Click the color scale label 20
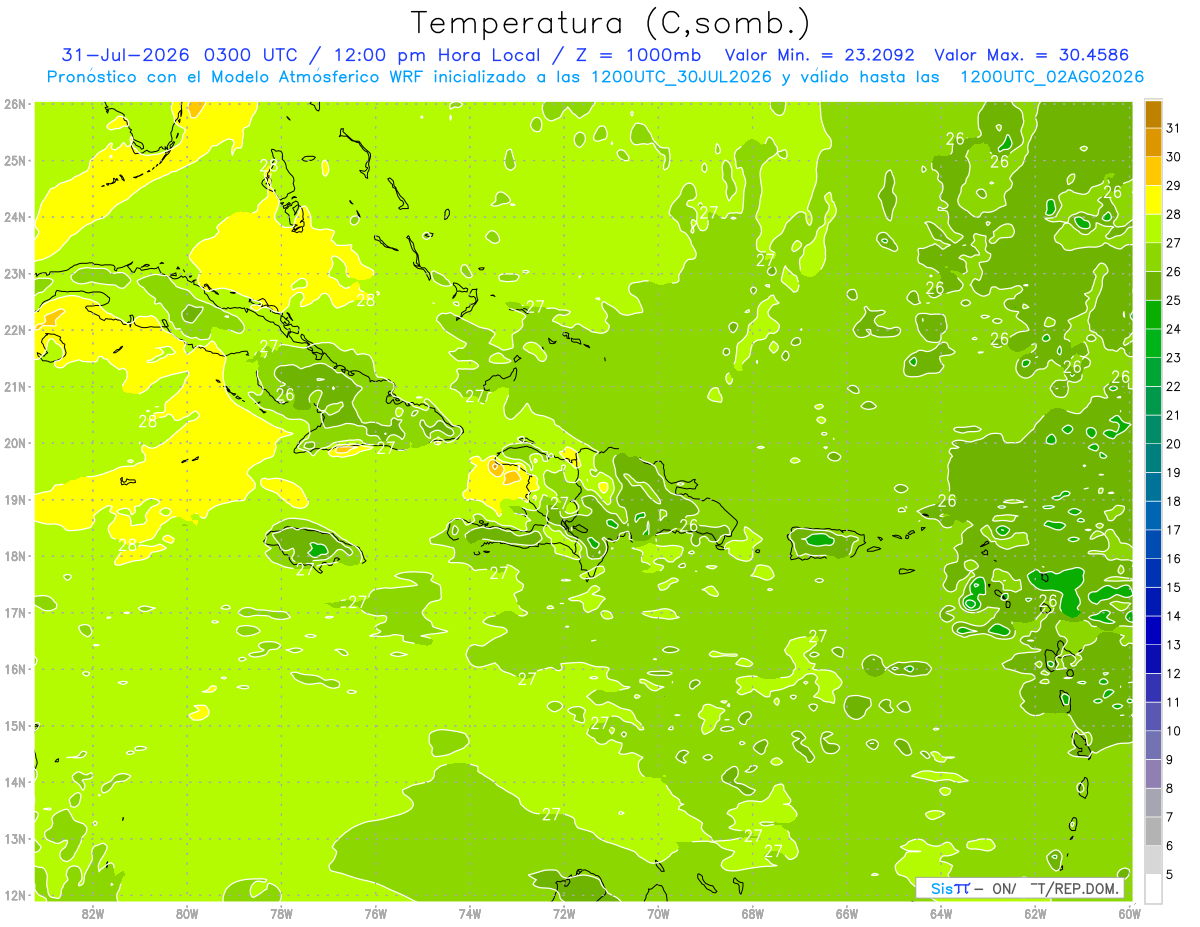 coord(1173,444)
